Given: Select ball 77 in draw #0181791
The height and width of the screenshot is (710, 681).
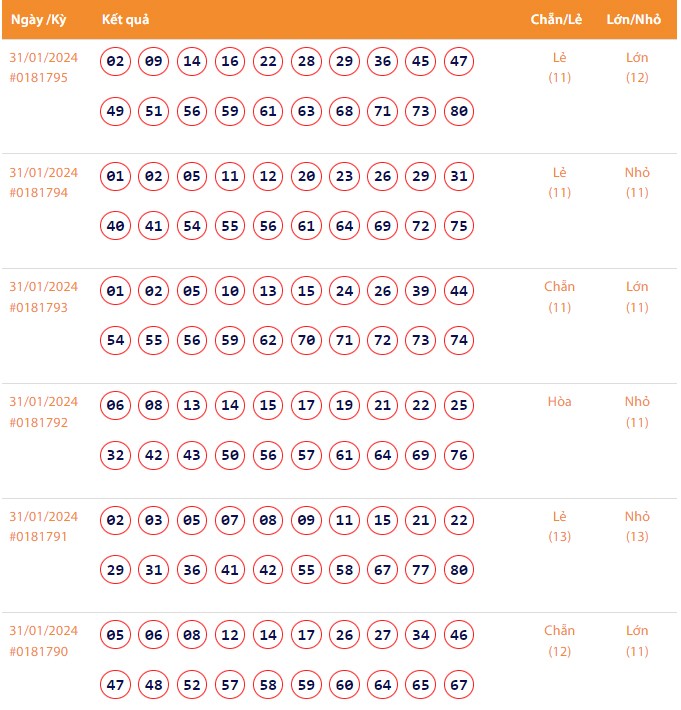Looking at the screenshot, I should (421, 570).
